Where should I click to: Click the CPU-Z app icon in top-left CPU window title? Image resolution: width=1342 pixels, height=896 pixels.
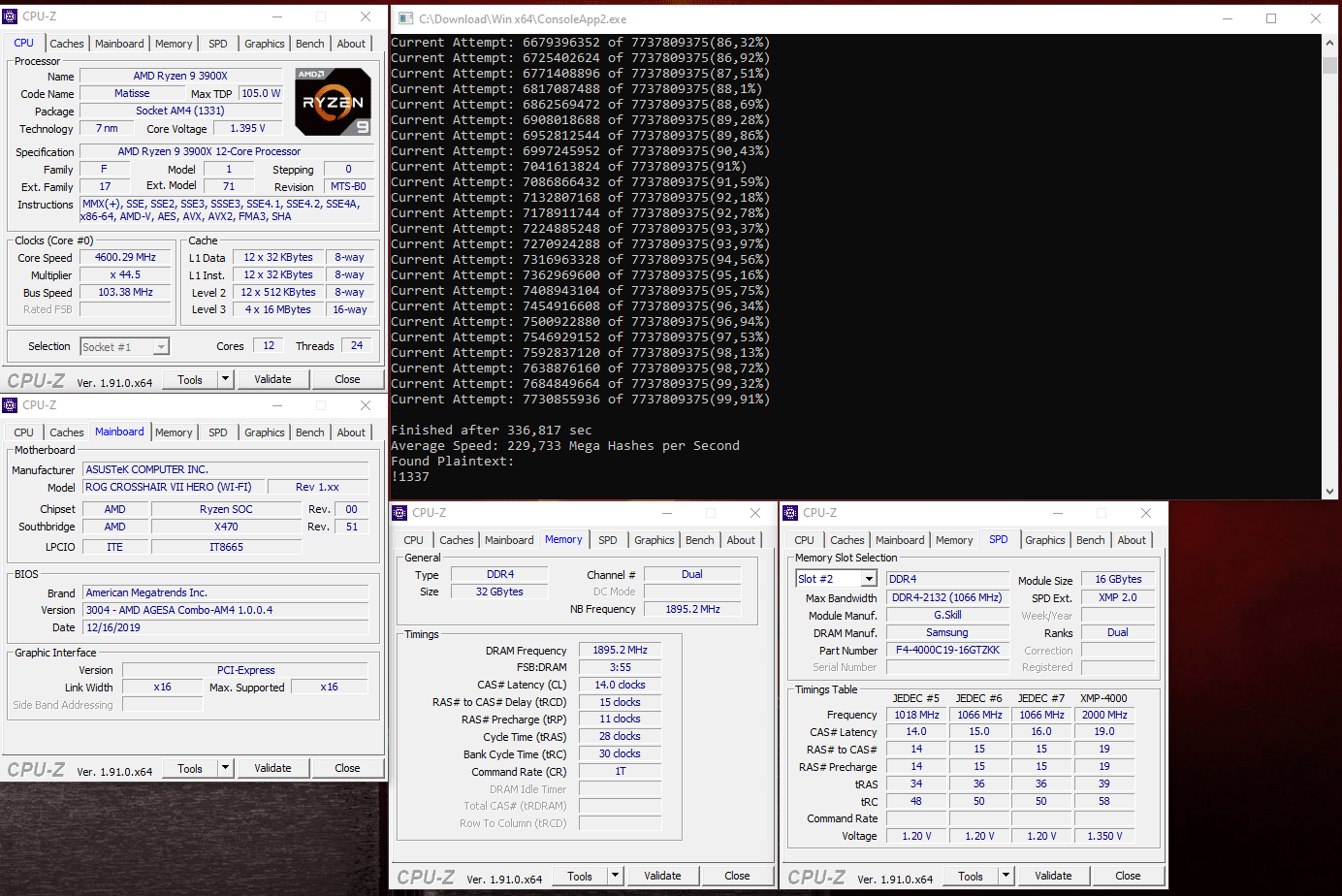11,16
